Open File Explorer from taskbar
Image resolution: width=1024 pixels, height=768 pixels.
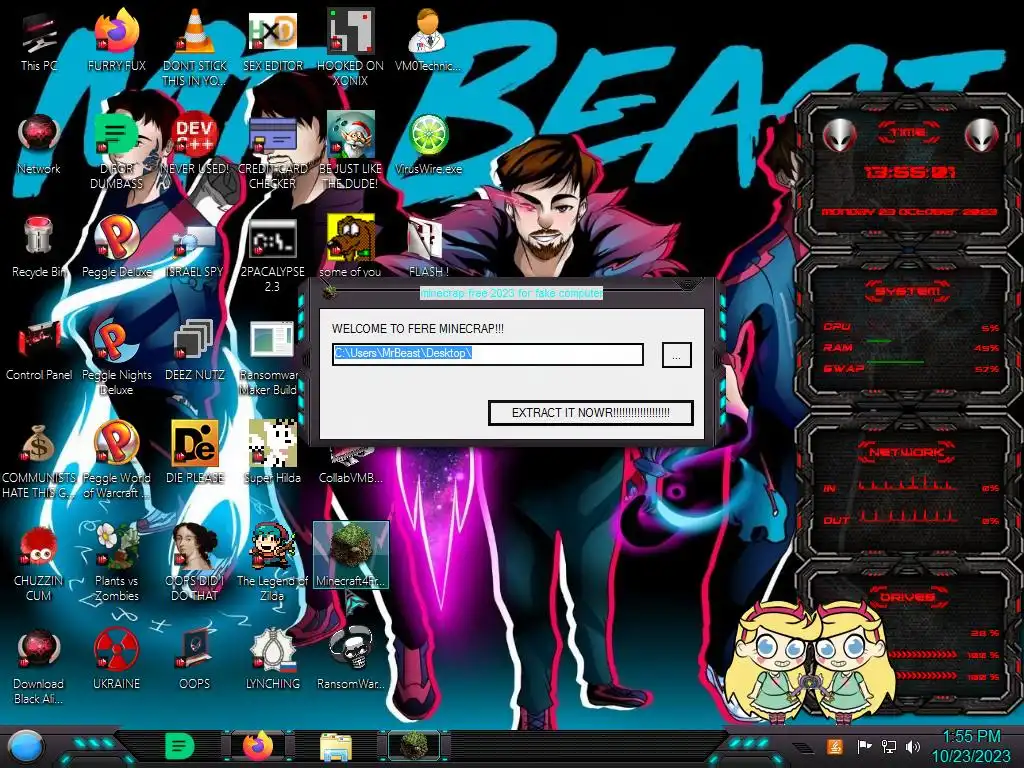pyautogui.click(x=336, y=746)
